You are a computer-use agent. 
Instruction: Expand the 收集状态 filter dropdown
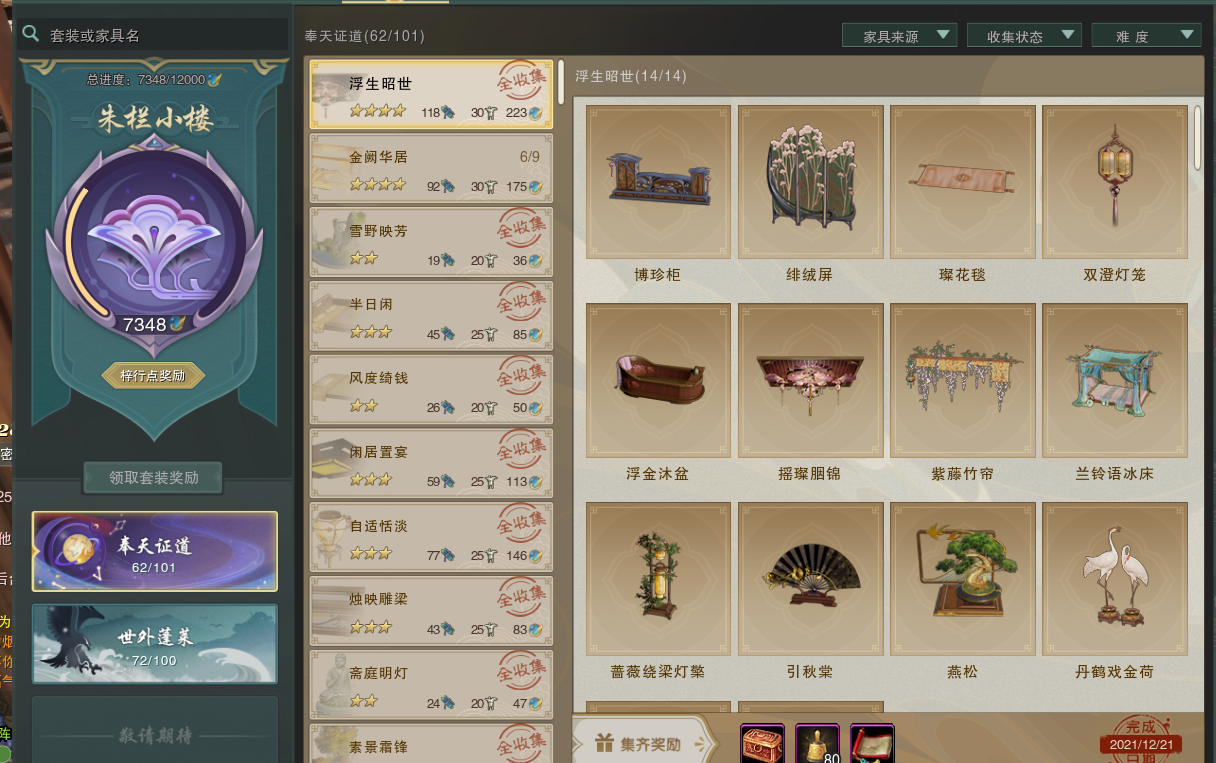[1024, 36]
